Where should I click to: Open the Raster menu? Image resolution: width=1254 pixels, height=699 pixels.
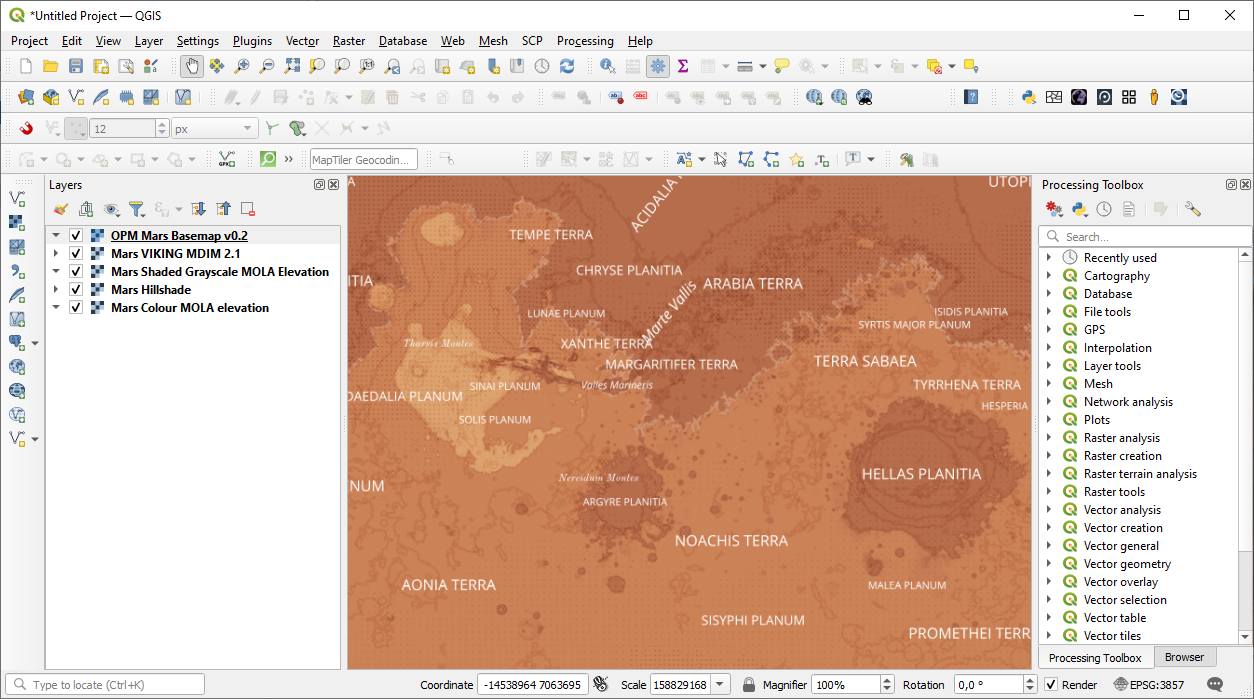coord(348,41)
